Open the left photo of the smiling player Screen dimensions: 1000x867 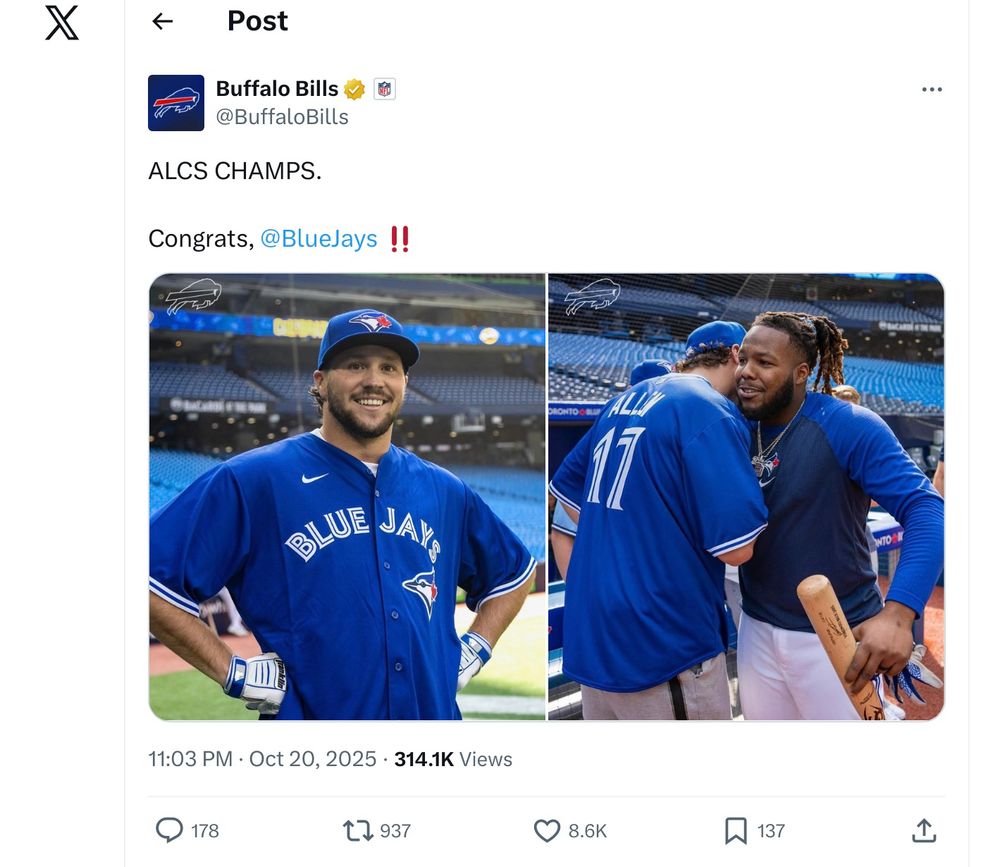[347, 497]
